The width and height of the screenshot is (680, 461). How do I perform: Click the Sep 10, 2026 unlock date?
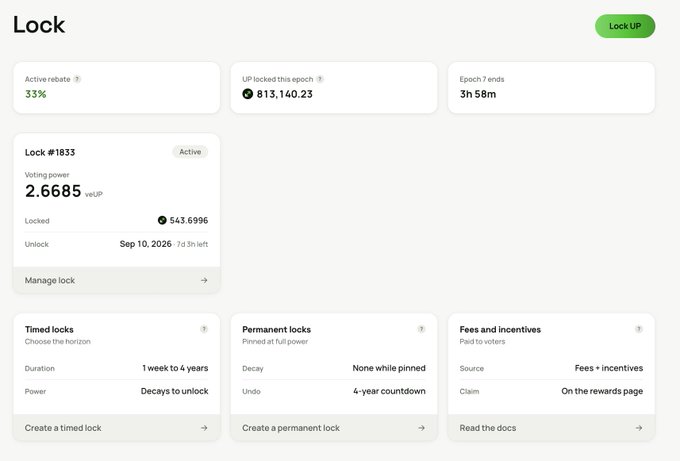click(x=146, y=244)
